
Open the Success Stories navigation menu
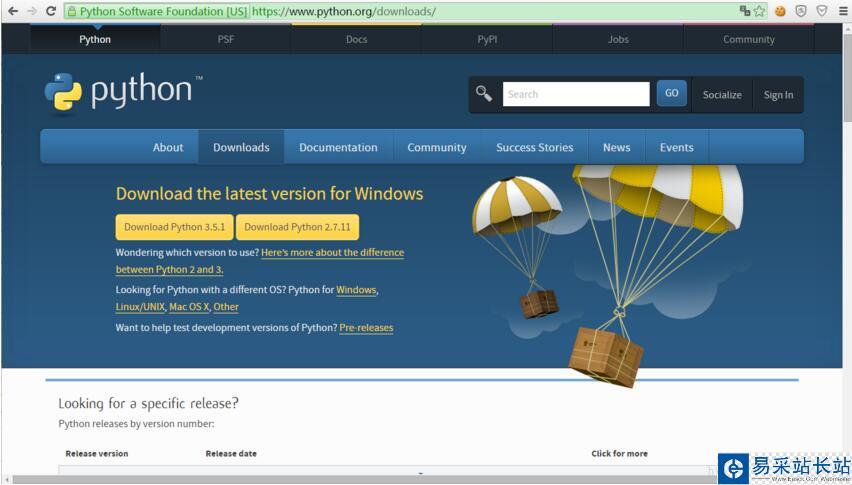click(535, 147)
